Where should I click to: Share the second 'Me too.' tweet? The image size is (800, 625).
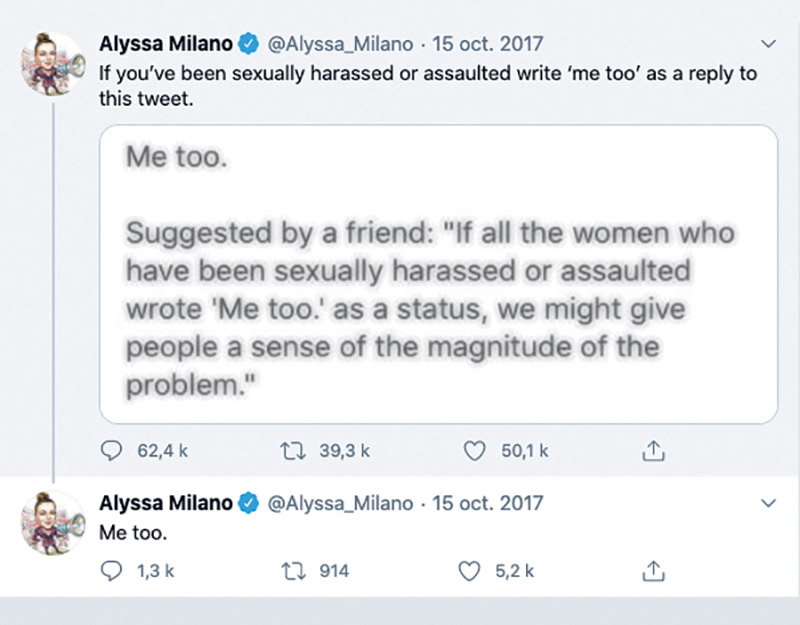[x=652, y=571]
